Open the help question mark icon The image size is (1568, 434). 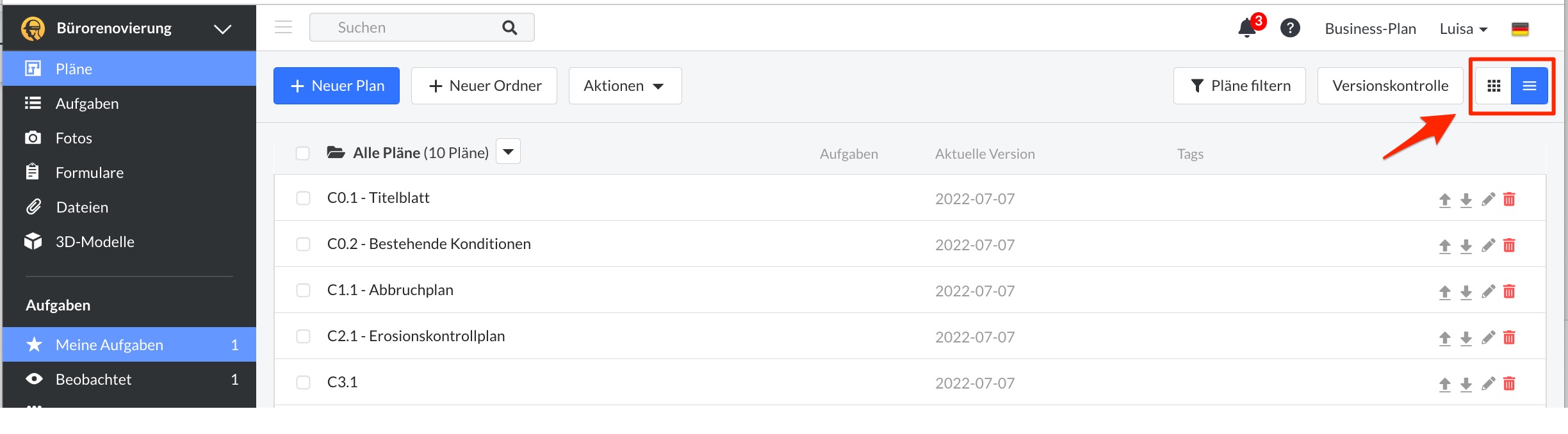[1290, 28]
